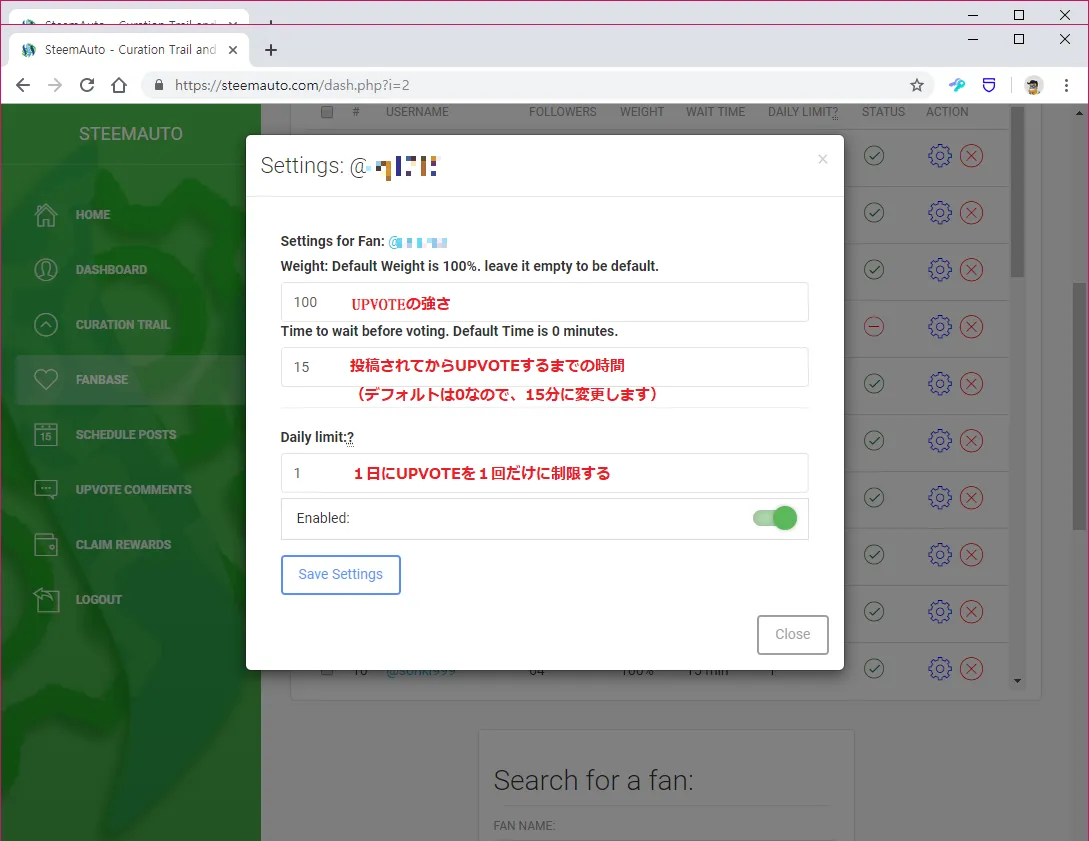This screenshot has height=841, width=1089.
Task: Click the Close button in the dialog
Action: coord(792,634)
